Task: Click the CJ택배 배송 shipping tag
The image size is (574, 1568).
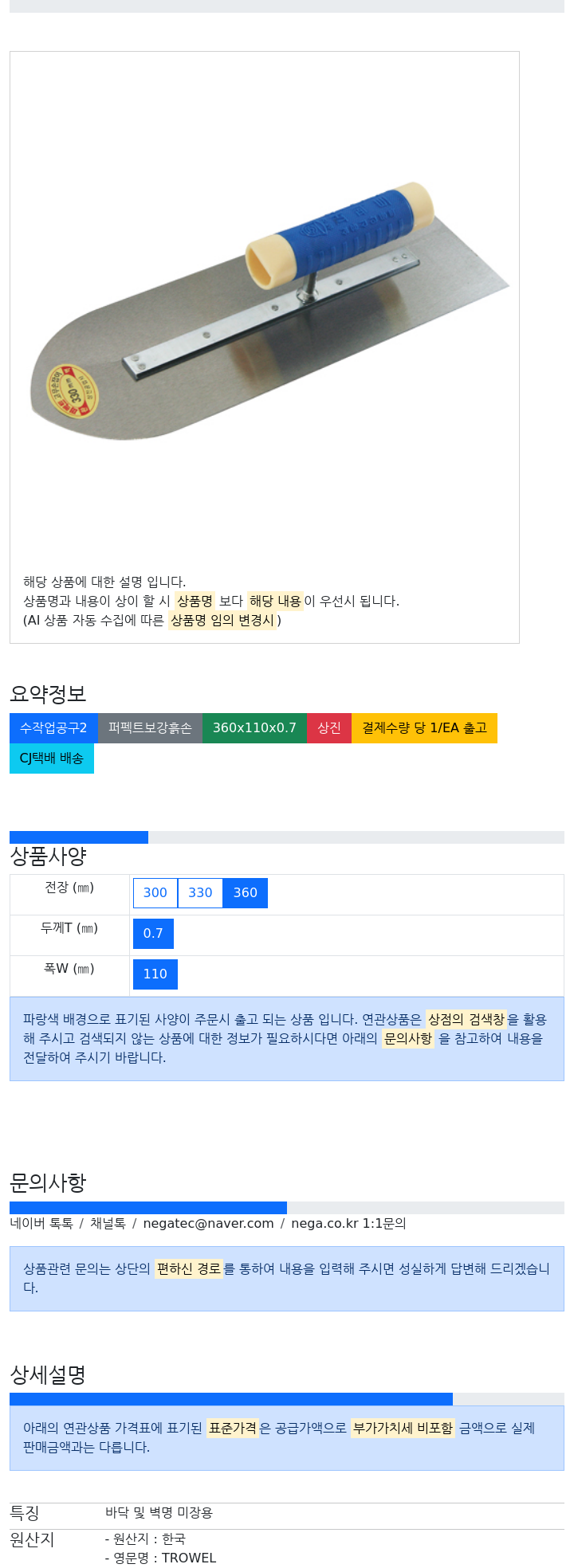Action: click(x=52, y=759)
